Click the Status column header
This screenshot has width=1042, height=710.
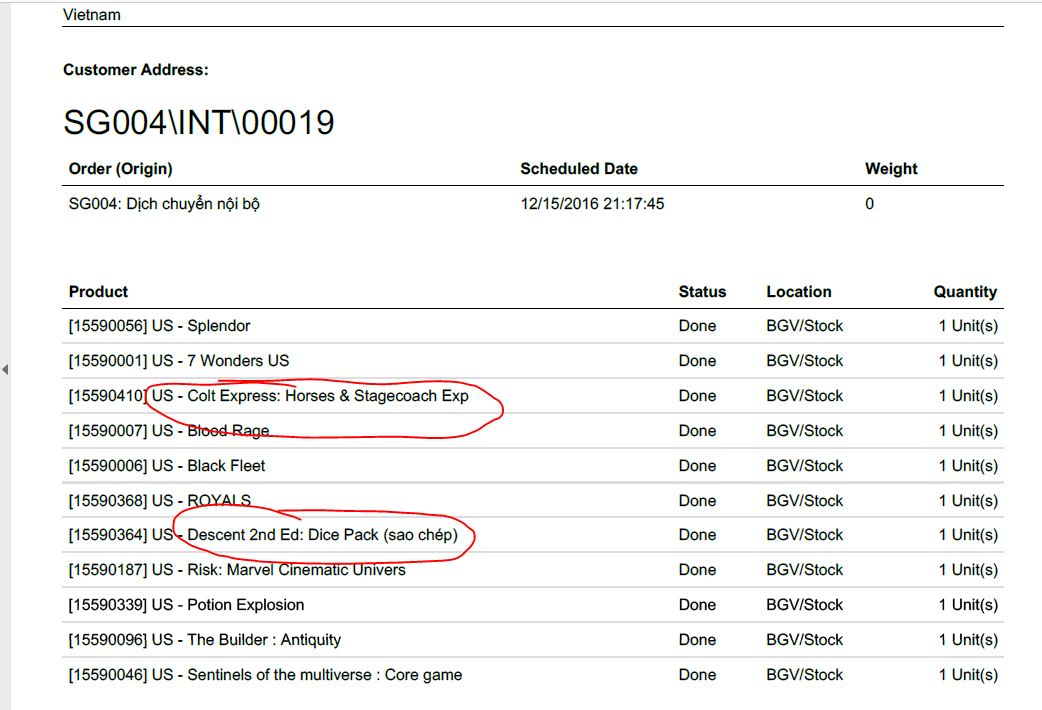[x=702, y=292]
